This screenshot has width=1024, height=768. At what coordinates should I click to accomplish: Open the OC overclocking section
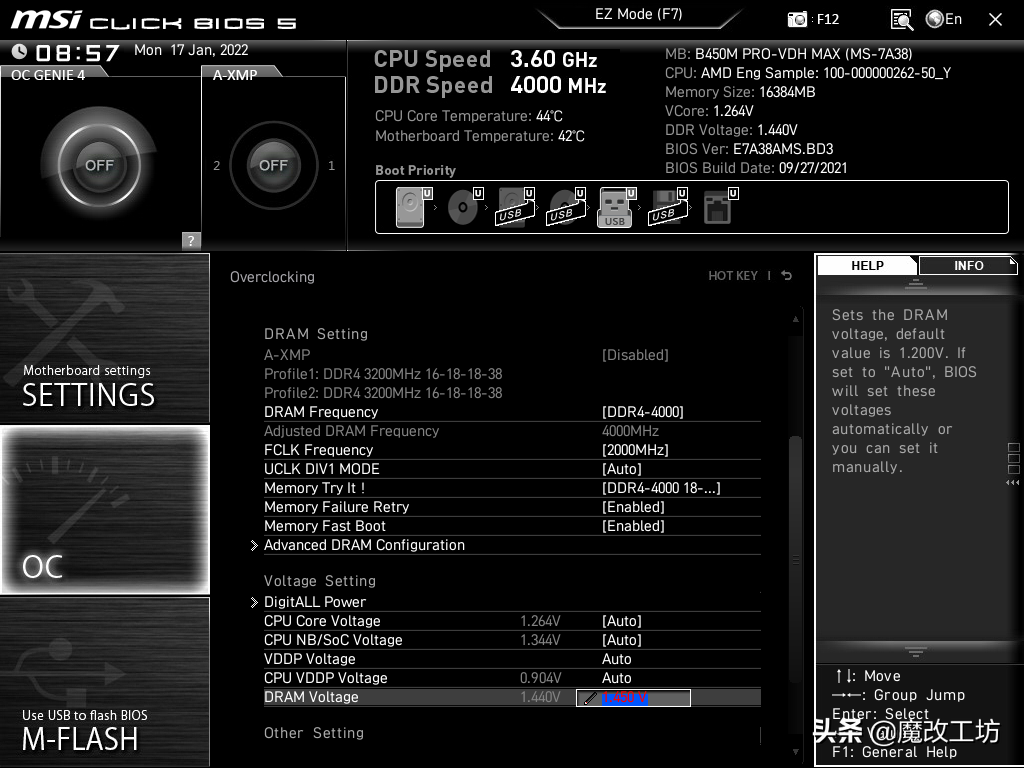pos(104,509)
